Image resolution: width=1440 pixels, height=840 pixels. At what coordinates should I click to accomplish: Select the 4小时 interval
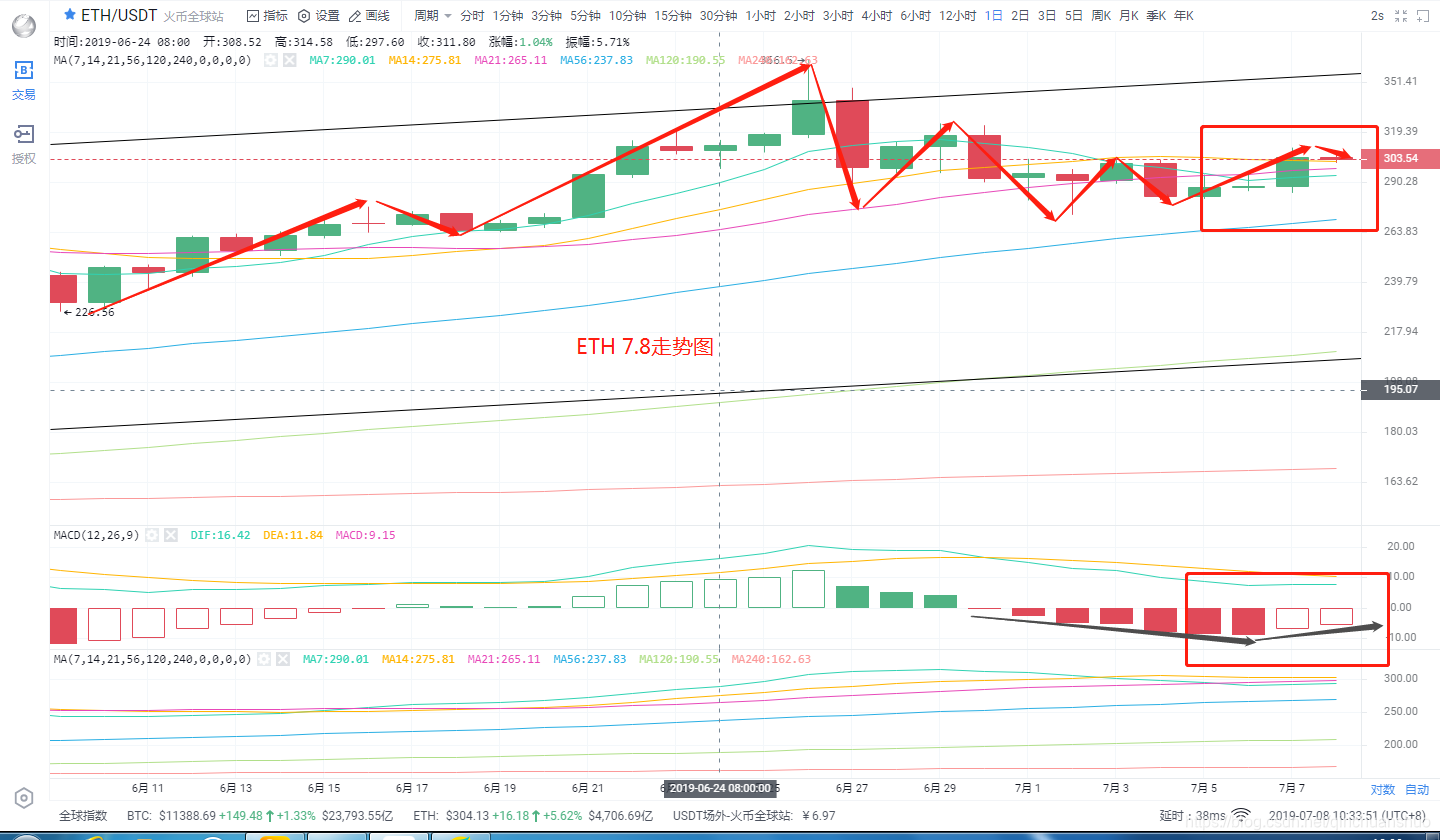tap(877, 16)
